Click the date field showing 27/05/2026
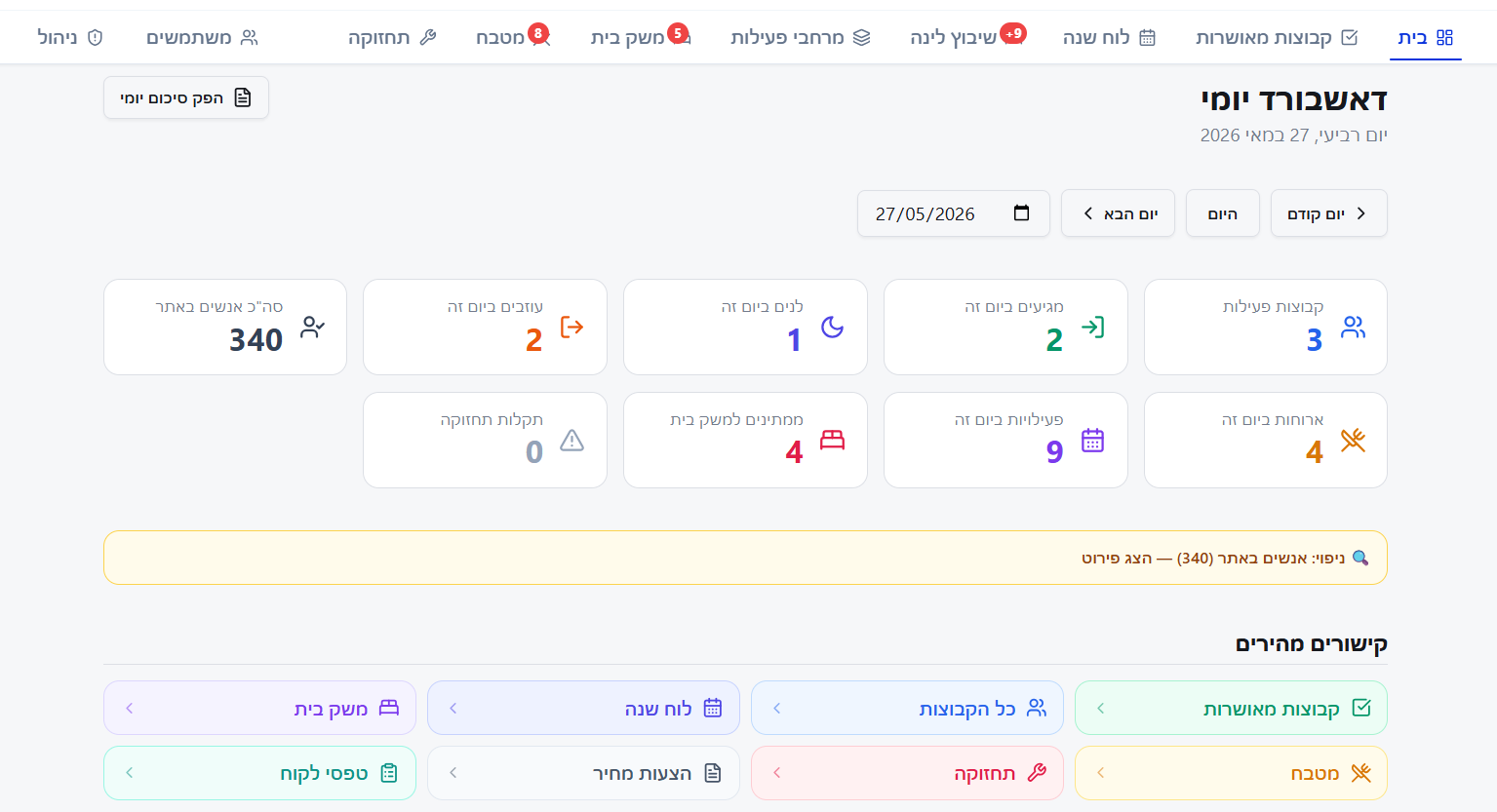The width and height of the screenshot is (1497, 812). point(954,213)
